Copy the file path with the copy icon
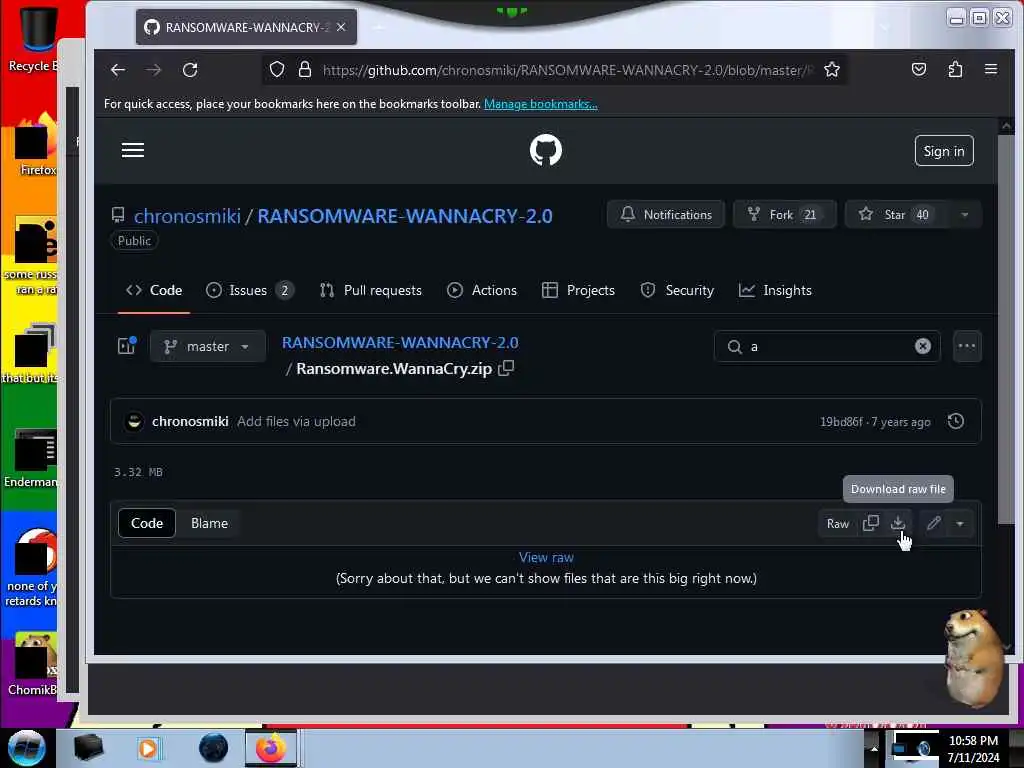 coord(506,368)
